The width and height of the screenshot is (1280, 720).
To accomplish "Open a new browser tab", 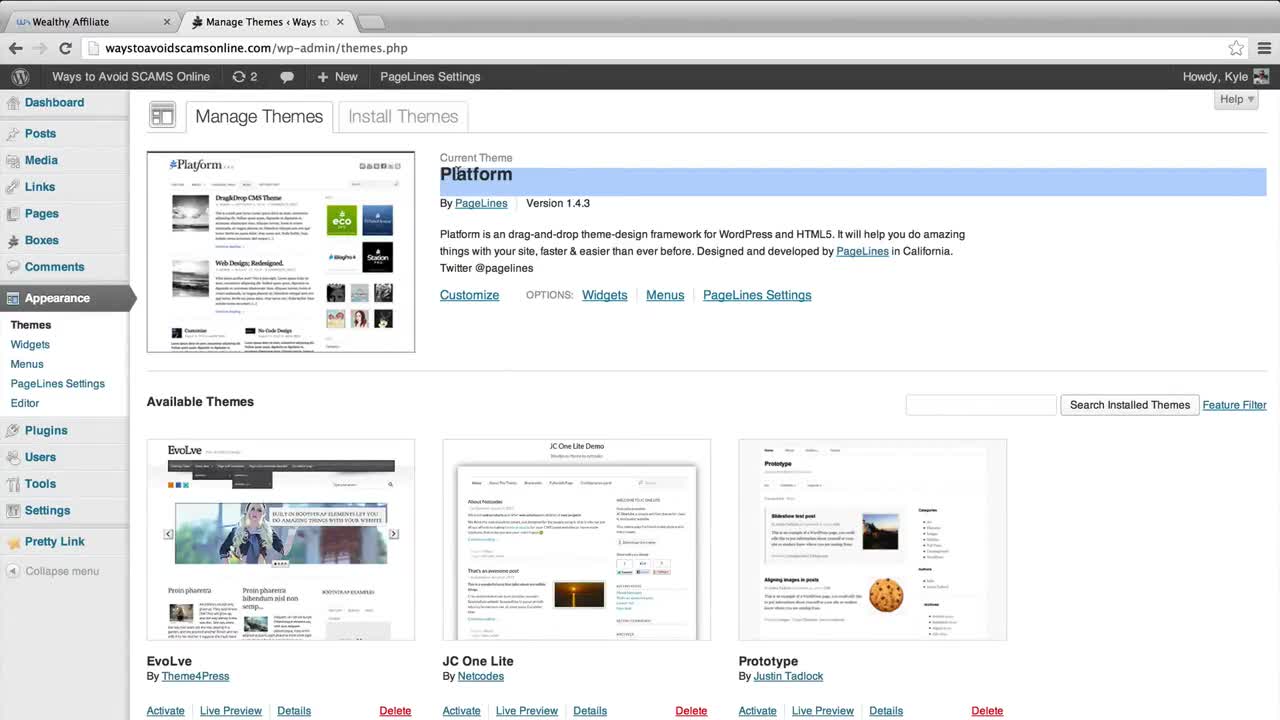I will tap(371, 22).
